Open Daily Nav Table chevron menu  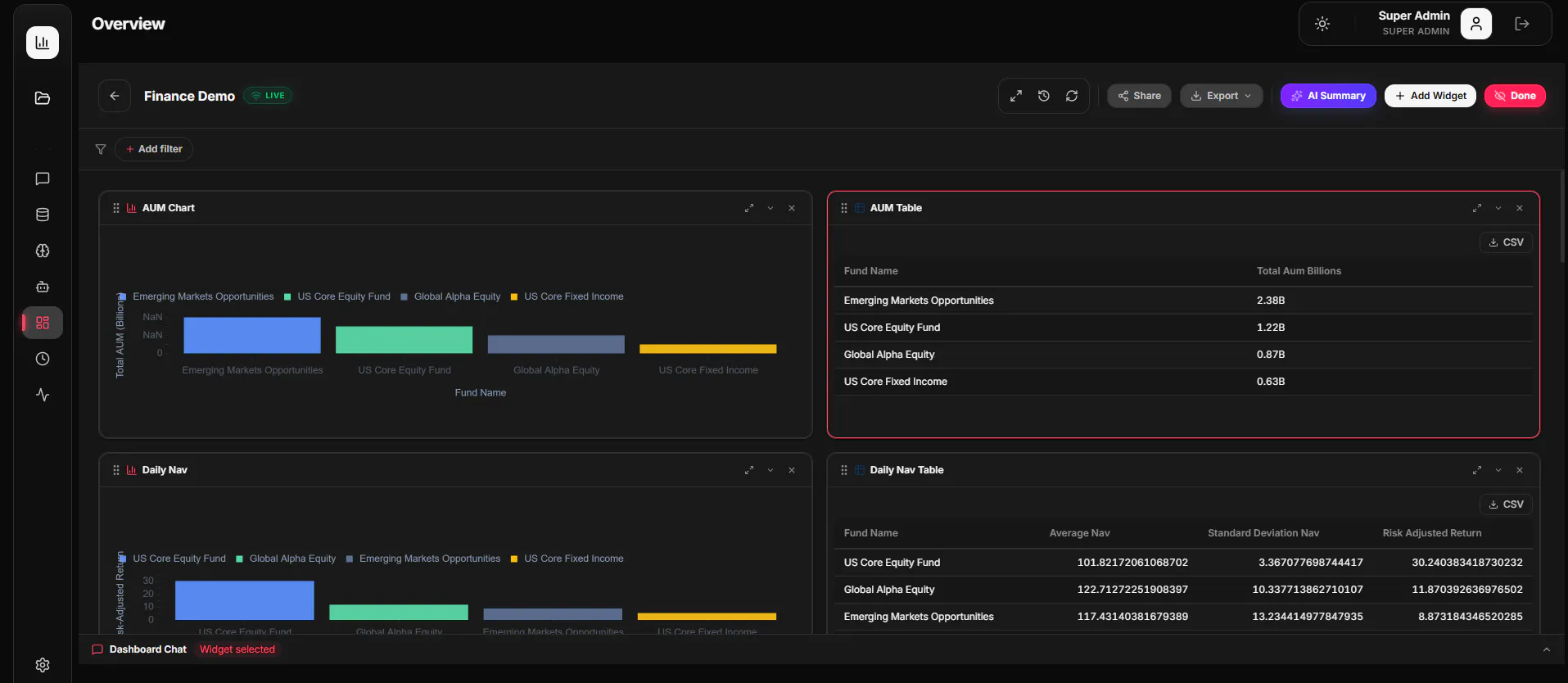pos(1498,470)
